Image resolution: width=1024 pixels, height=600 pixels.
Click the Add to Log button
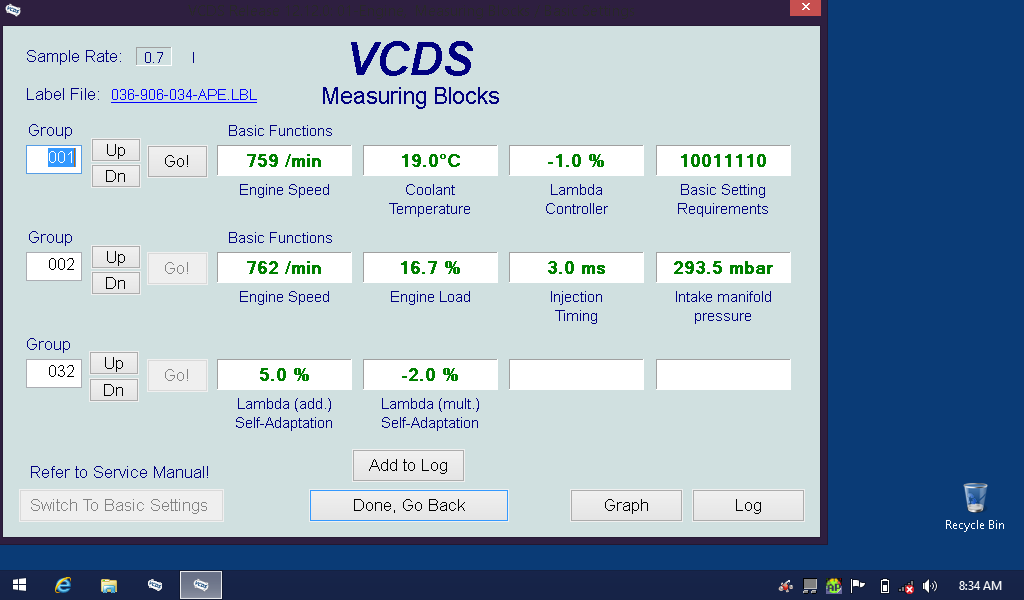(x=408, y=465)
